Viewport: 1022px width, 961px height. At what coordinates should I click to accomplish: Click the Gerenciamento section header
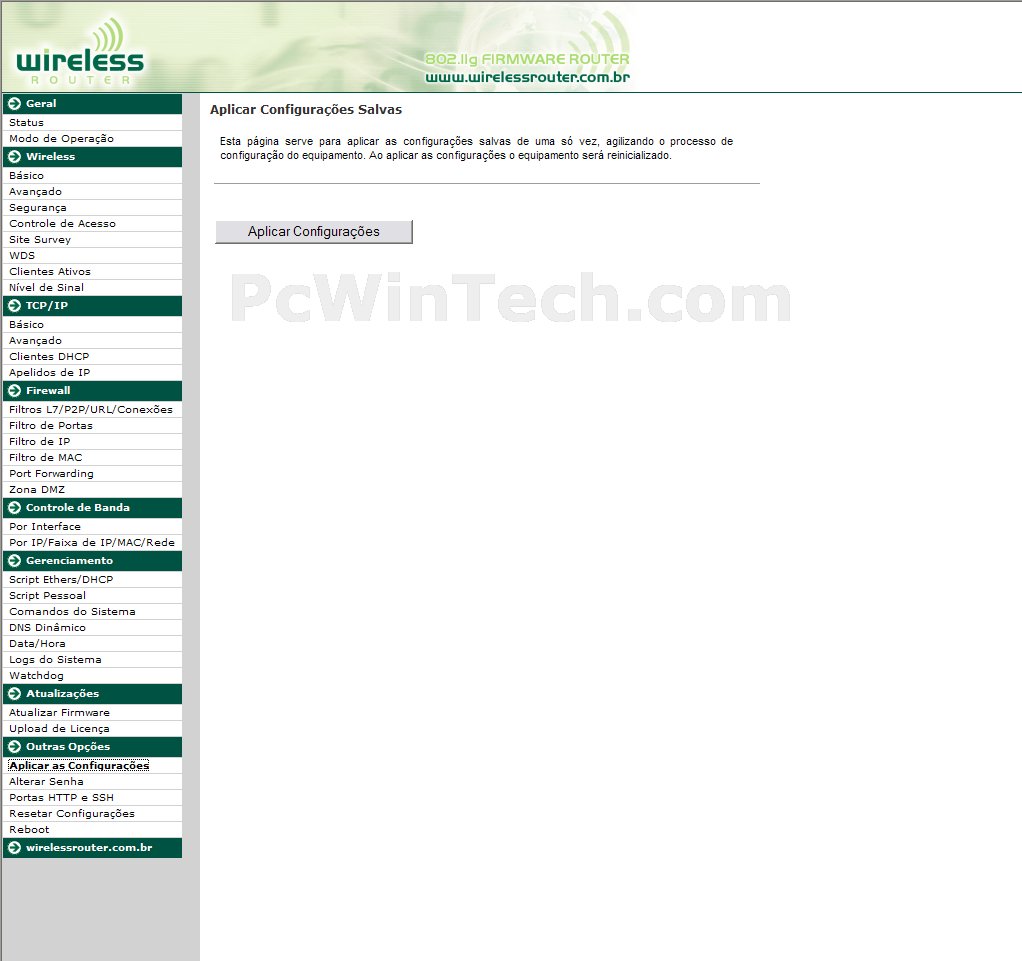(x=93, y=561)
